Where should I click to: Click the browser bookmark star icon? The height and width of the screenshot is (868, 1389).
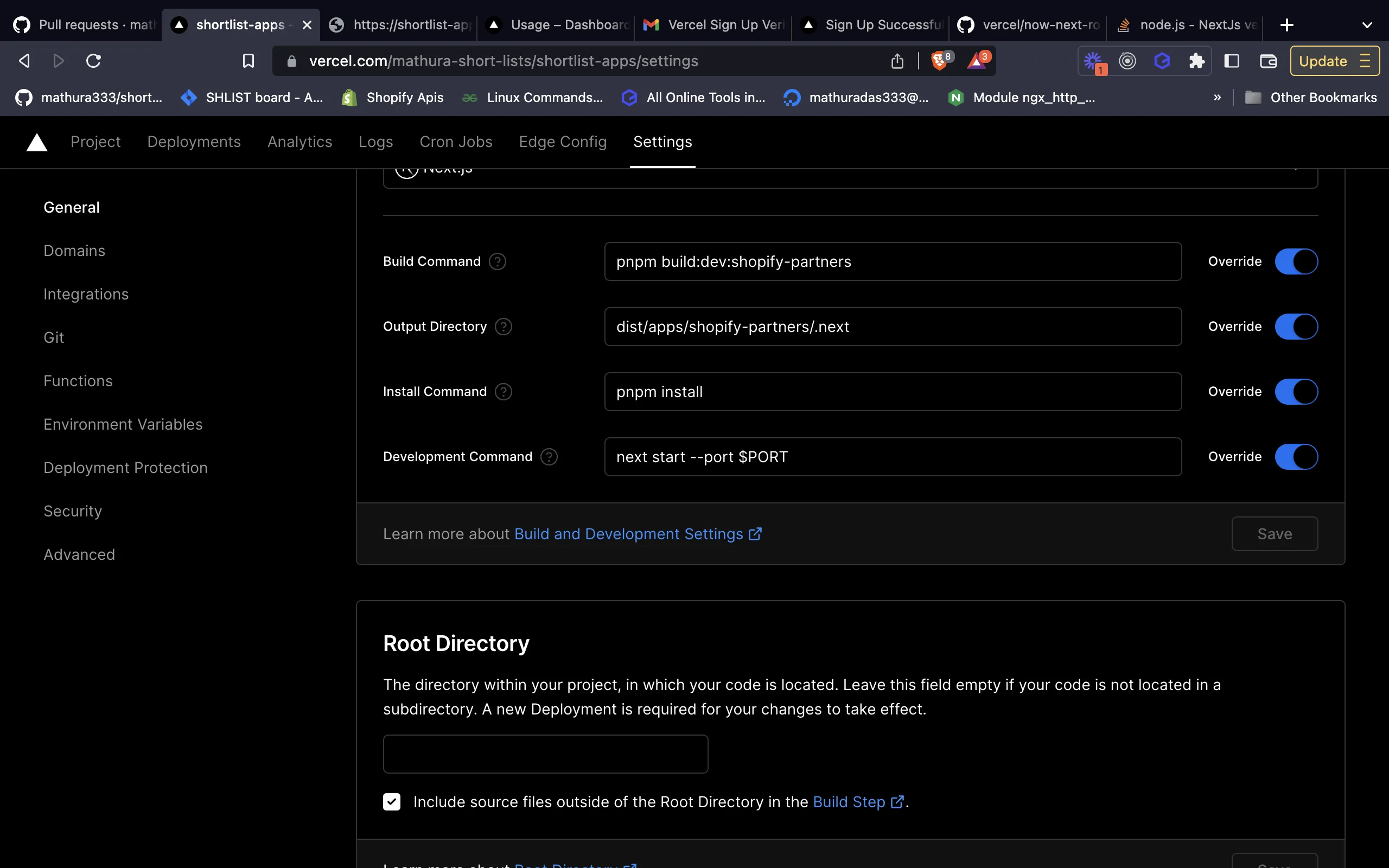[247, 60]
